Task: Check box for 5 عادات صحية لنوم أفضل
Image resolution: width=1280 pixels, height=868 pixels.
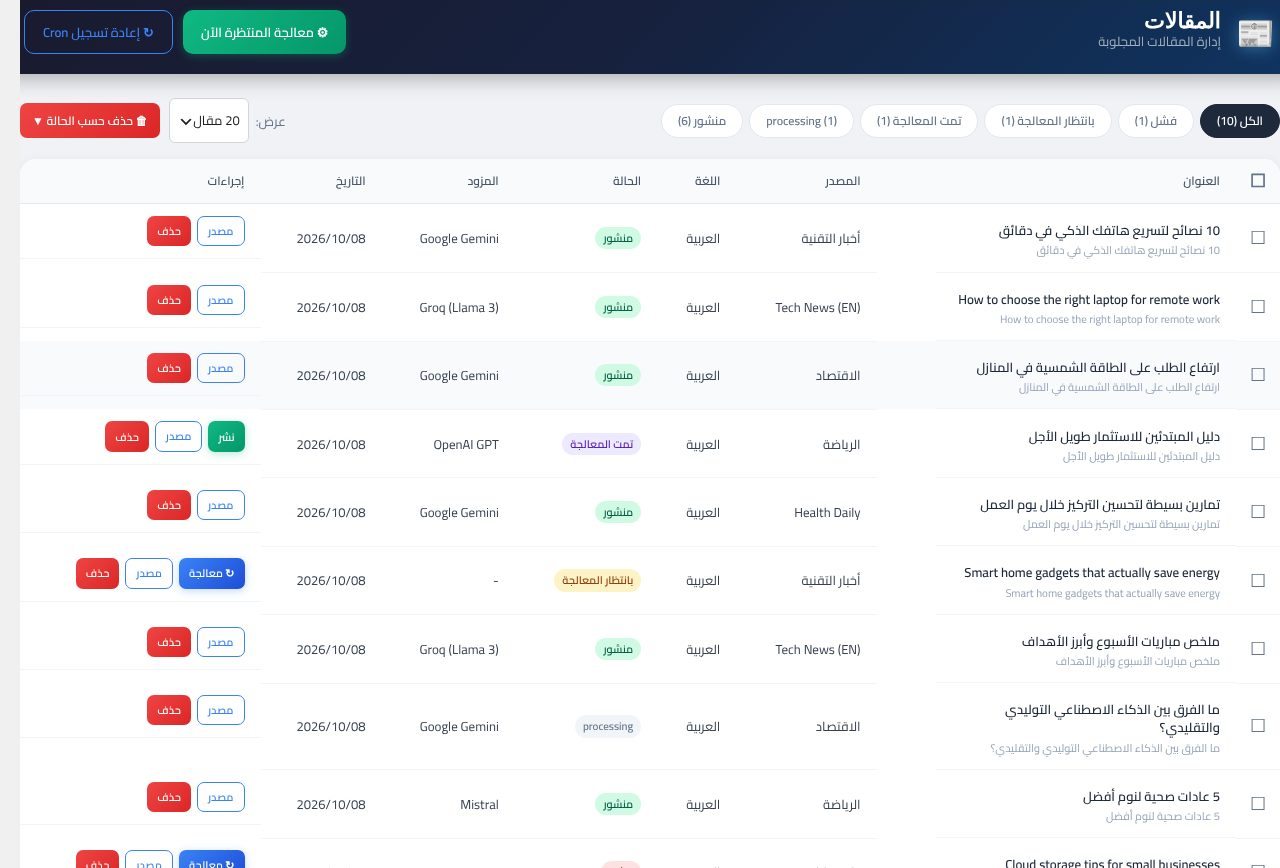Action: point(1258,805)
